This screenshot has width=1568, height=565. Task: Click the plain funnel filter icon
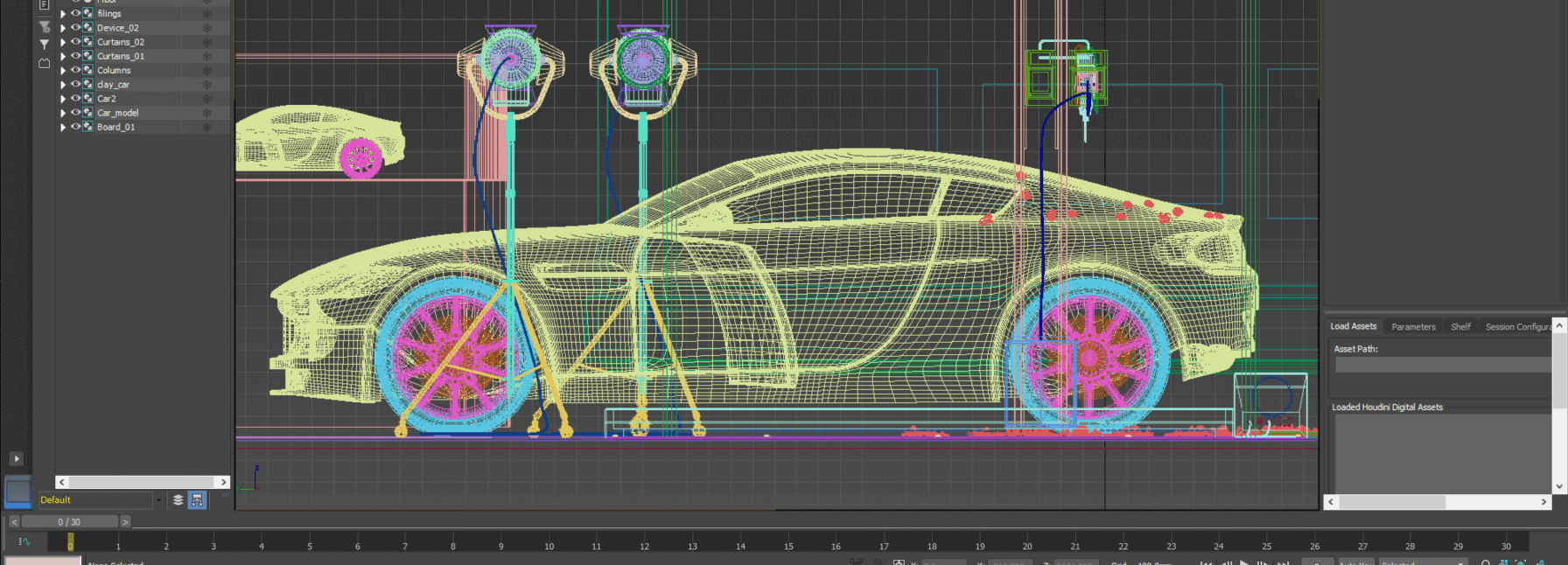click(45, 45)
